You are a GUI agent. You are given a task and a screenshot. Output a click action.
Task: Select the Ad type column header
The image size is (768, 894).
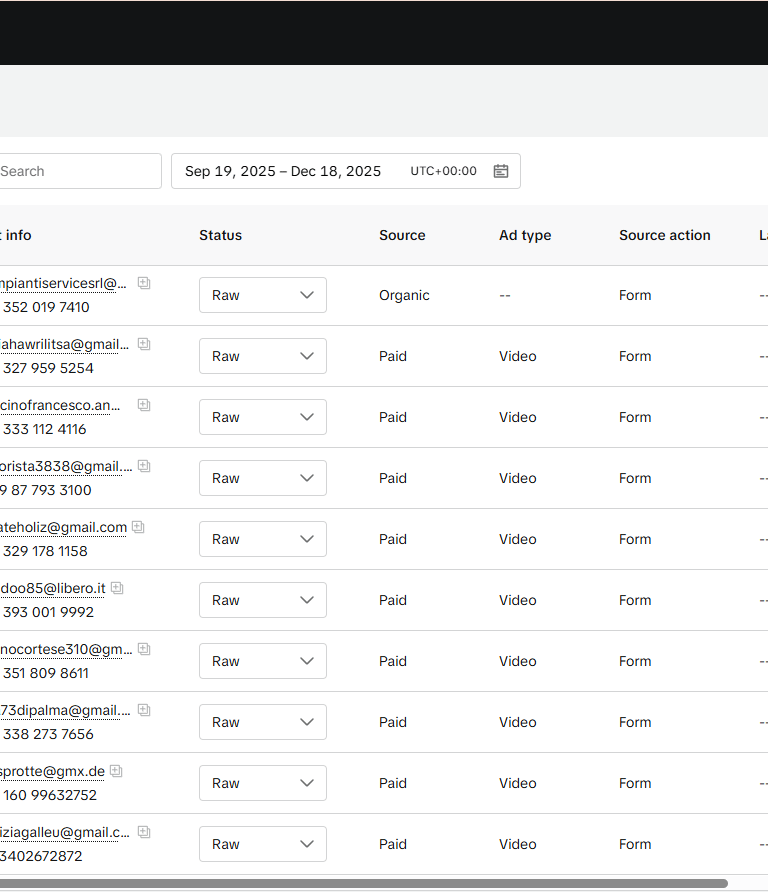pos(525,235)
